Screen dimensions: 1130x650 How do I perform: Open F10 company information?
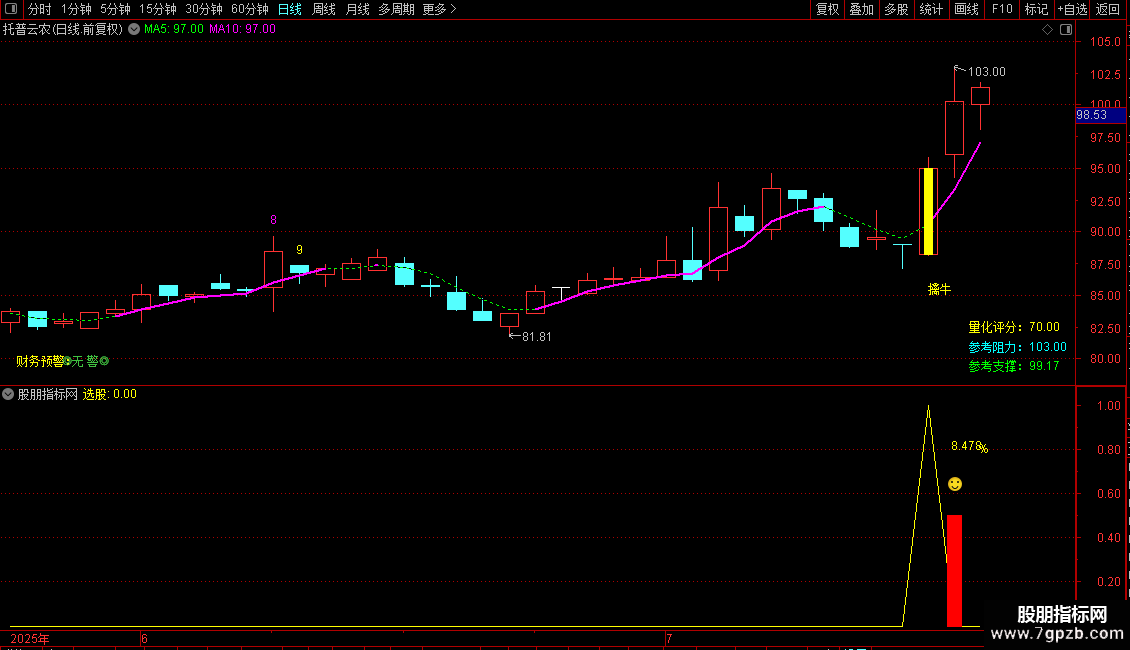(1002, 9)
